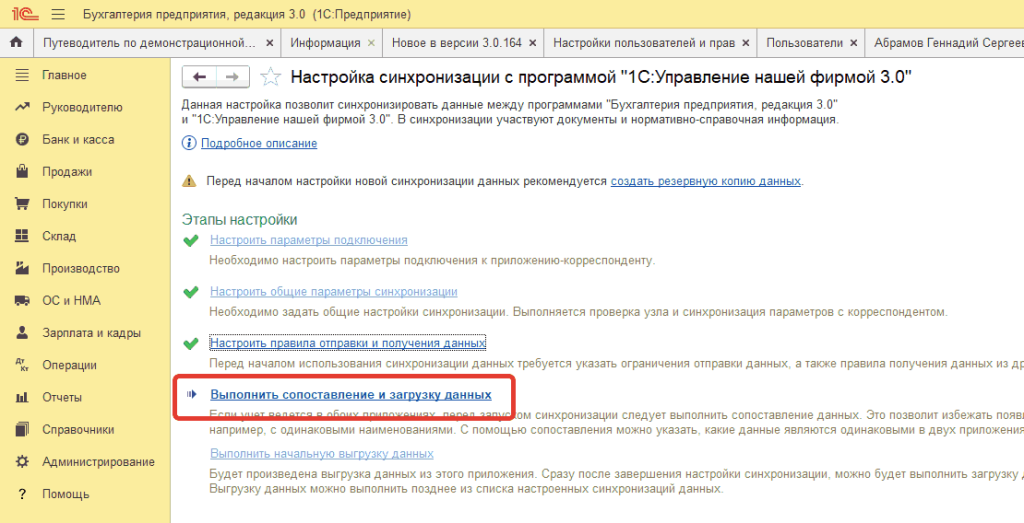Click the 1C logo in title bar
1024x523 pixels.
pos(24,14)
